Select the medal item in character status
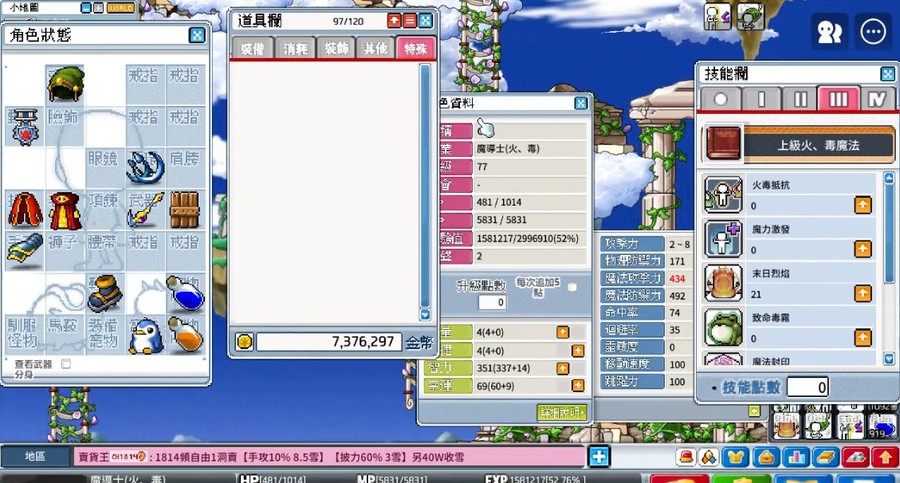 [x=25, y=126]
